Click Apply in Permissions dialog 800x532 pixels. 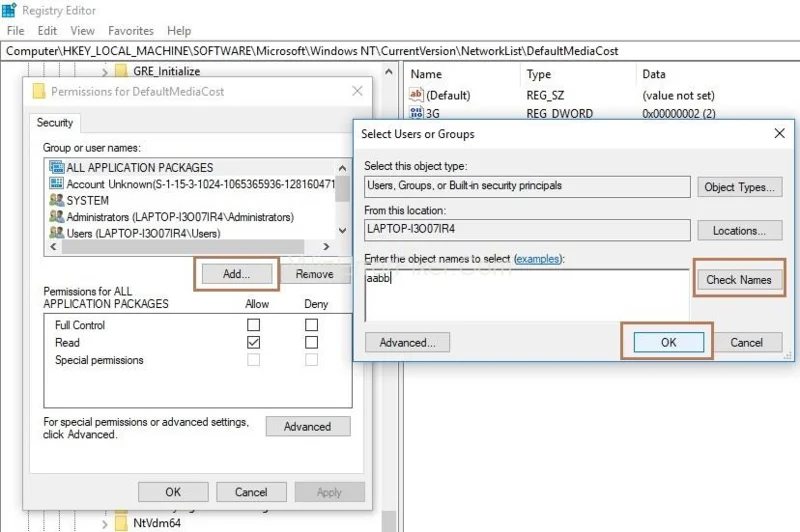(x=329, y=492)
